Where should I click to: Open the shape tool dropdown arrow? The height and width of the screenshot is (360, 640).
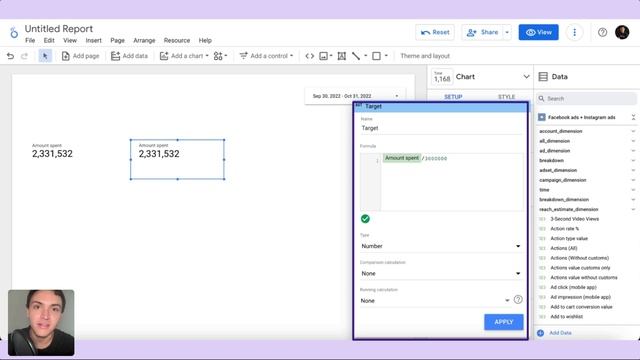(x=386, y=56)
